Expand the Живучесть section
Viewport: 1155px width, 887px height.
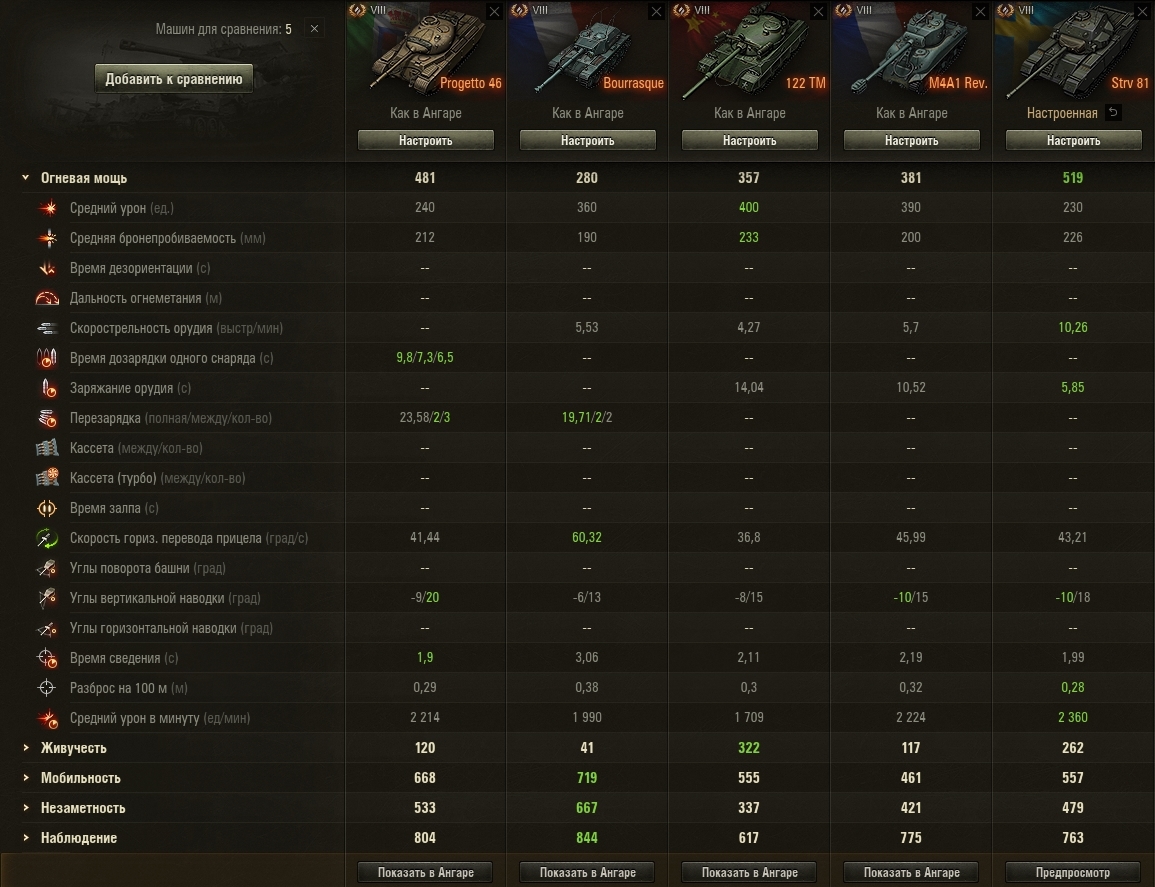pyautogui.click(x=26, y=748)
